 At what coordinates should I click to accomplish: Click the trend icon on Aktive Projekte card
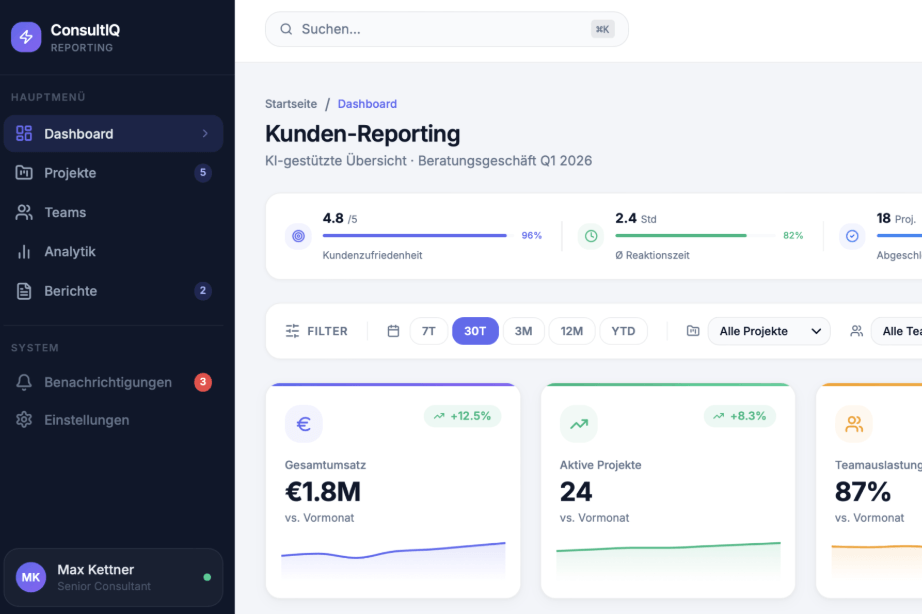click(x=578, y=424)
